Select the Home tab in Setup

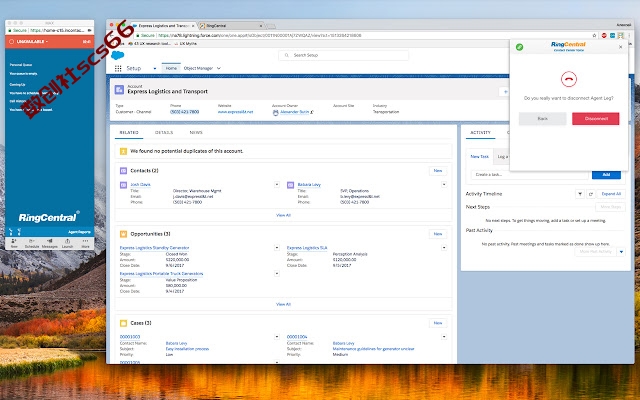click(x=171, y=68)
